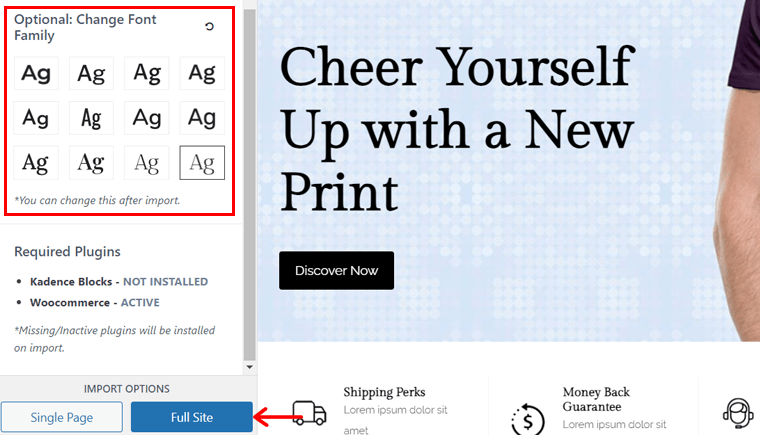This screenshot has height=435, width=760.
Task: Click the Shipping Perks heading
Action: point(384,392)
